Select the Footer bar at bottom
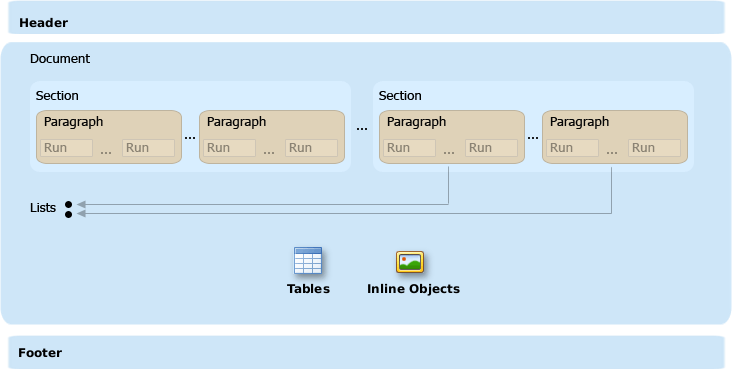The width and height of the screenshot is (732, 369). pos(366,352)
